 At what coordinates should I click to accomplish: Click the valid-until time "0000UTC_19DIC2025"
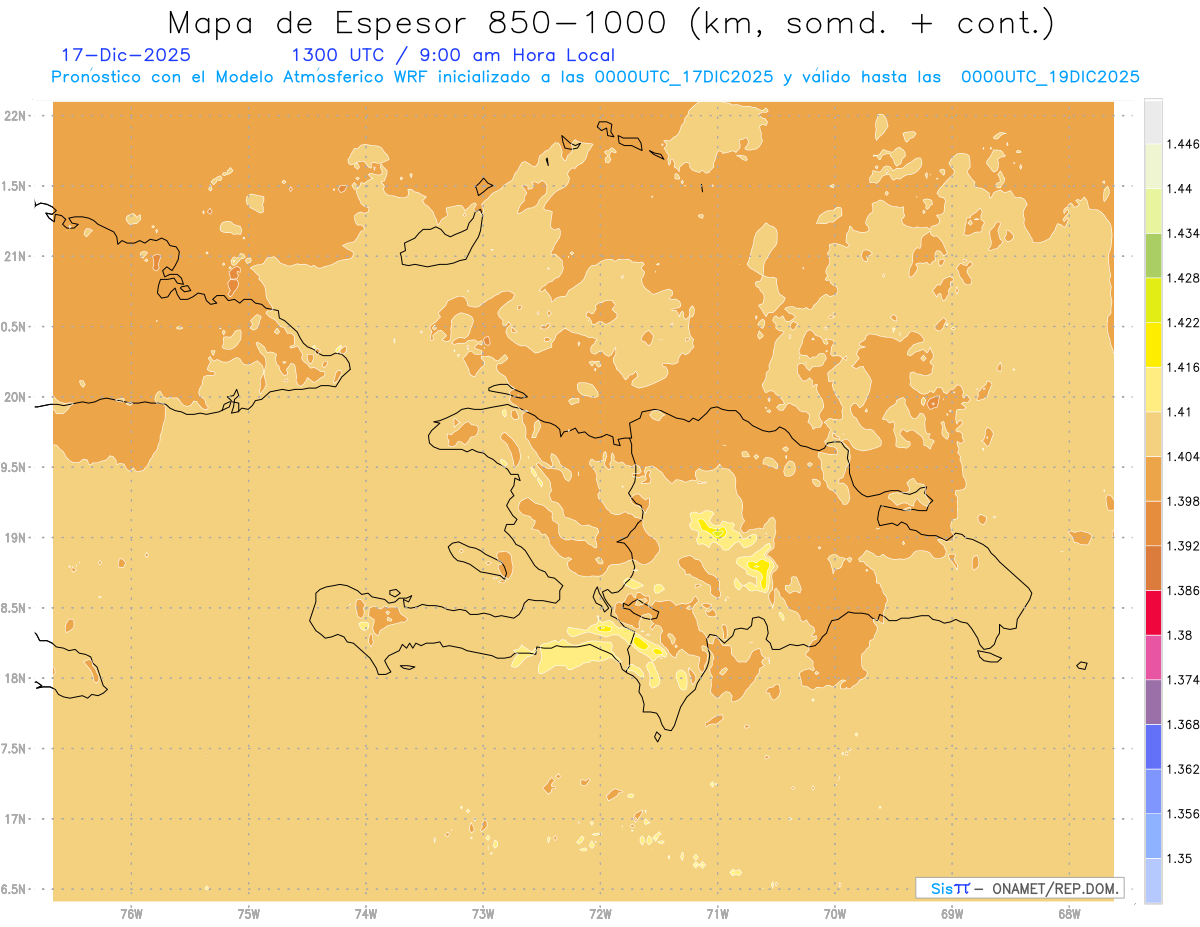click(1050, 77)
